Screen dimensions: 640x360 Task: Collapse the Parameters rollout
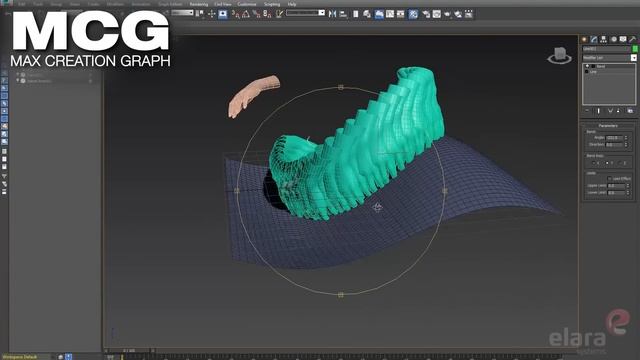click(x=608, y=126)
